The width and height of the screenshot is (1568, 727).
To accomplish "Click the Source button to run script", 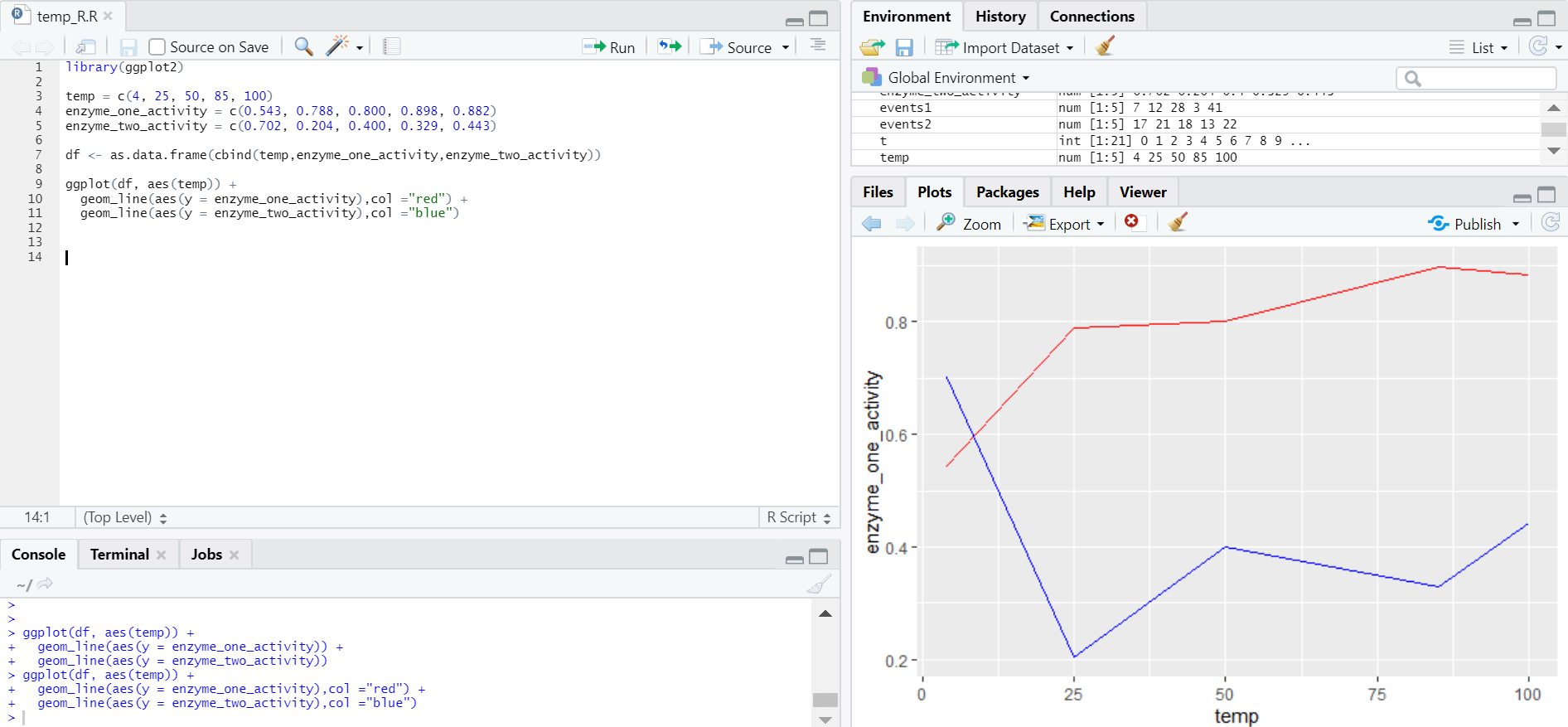I will (x=737, y=47).
